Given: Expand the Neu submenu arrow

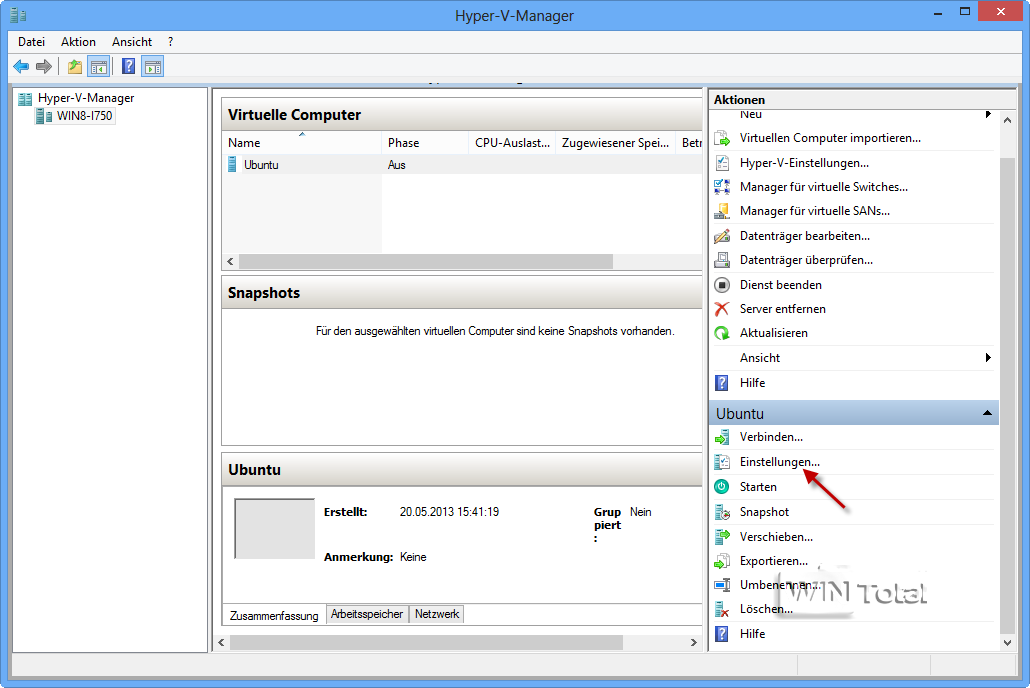Looking at the screenshot, I should click(x=988, y=114).
